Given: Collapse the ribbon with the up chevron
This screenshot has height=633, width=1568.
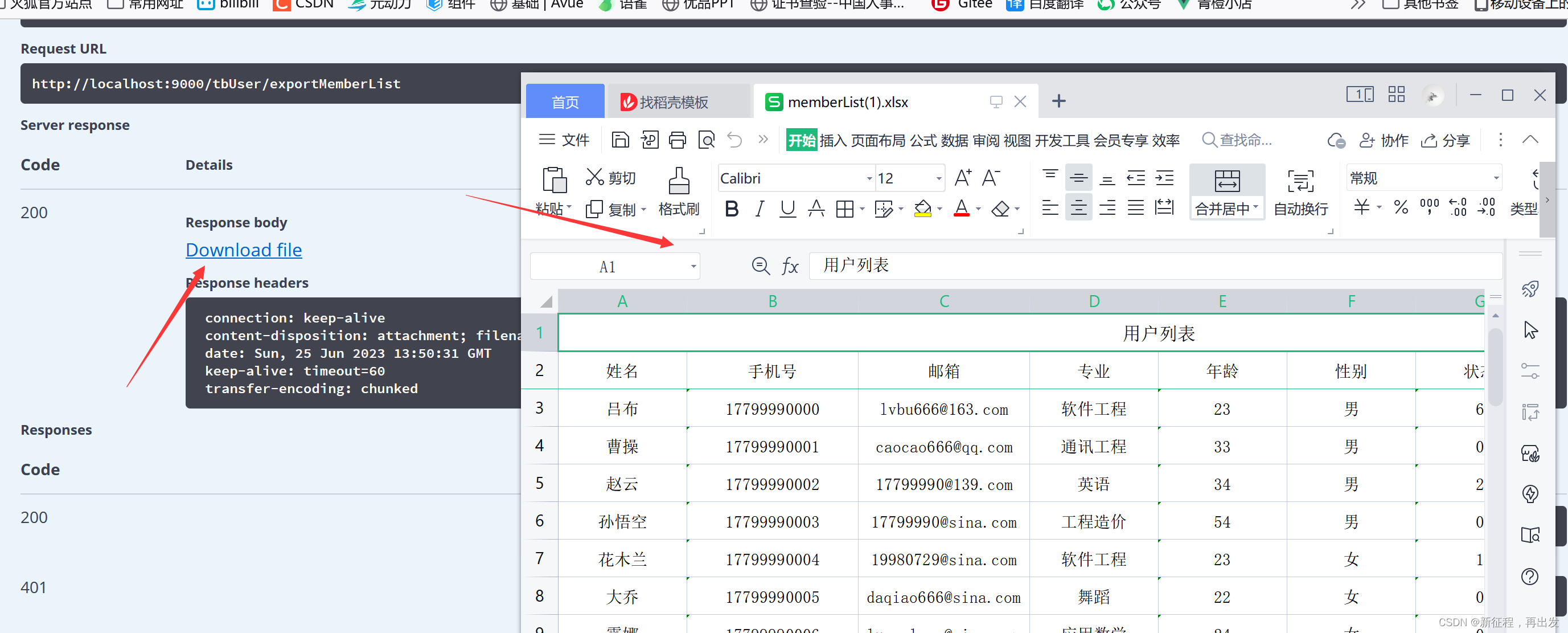Looking at the screenshot, I should coord(1530,140).
